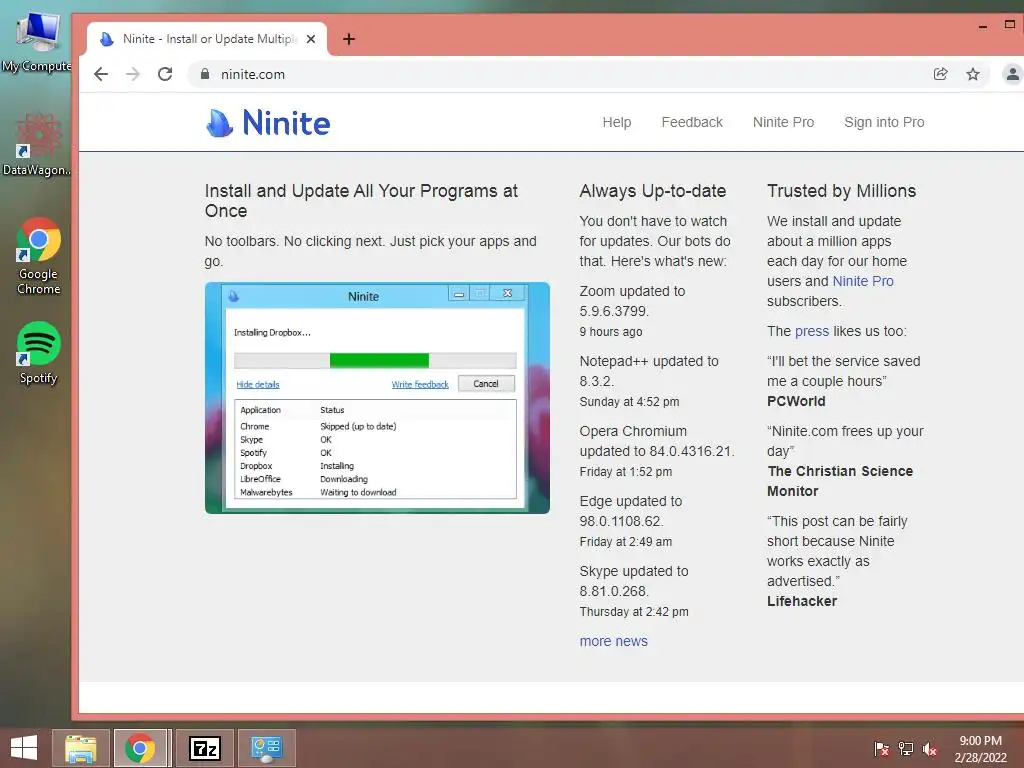Open the Control Panel taskbar icon
The image size is (1024, 768).
coord(267,748)
